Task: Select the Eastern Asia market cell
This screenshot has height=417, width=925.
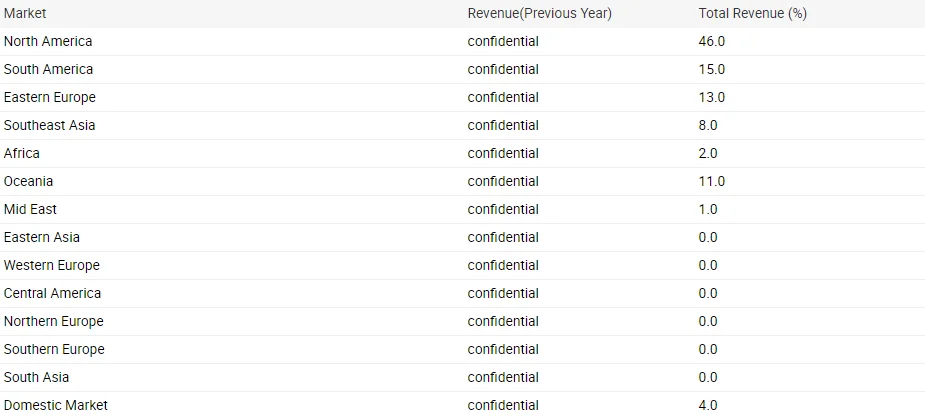Action: (42, 237)
